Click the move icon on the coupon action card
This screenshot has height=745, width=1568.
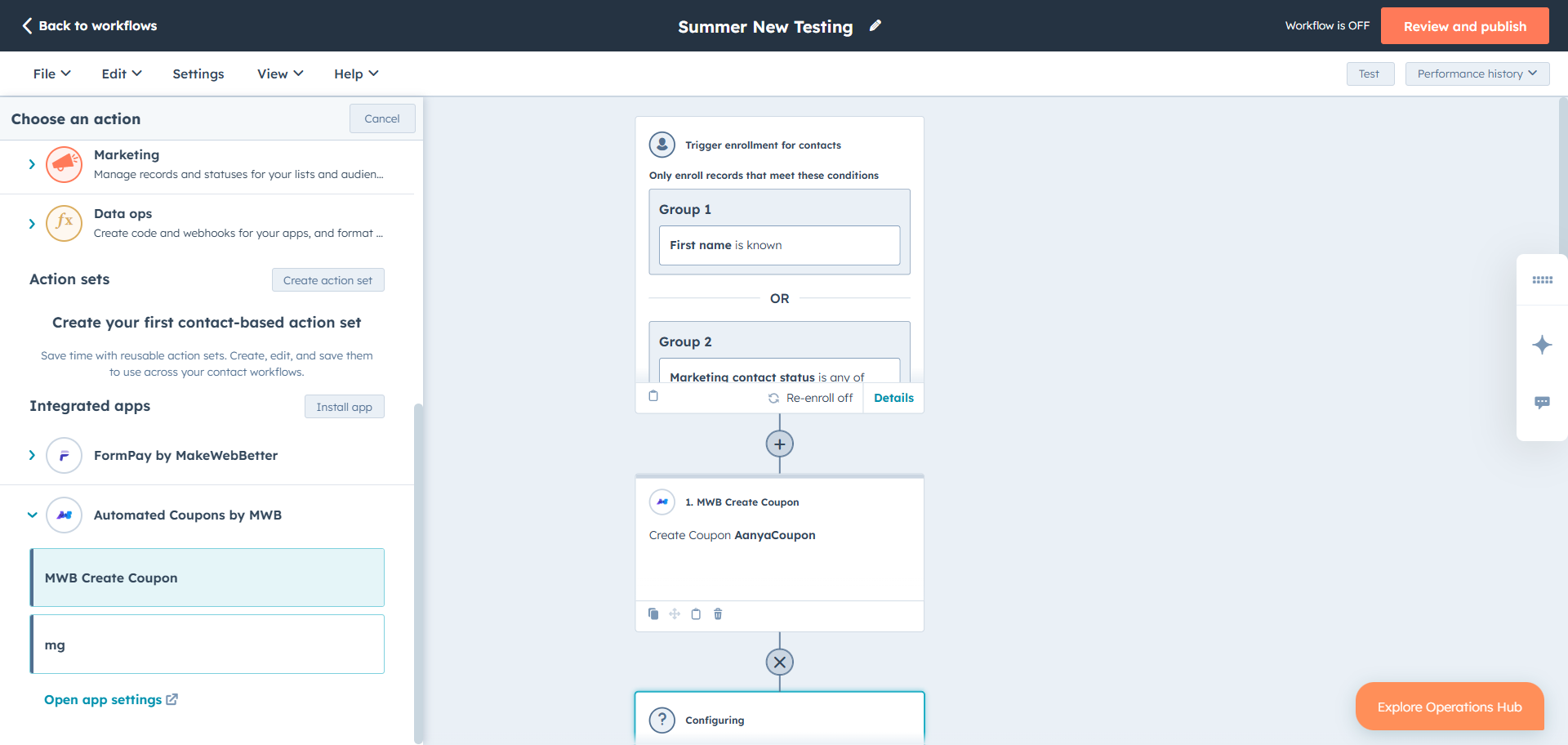(x=675, y=613)
